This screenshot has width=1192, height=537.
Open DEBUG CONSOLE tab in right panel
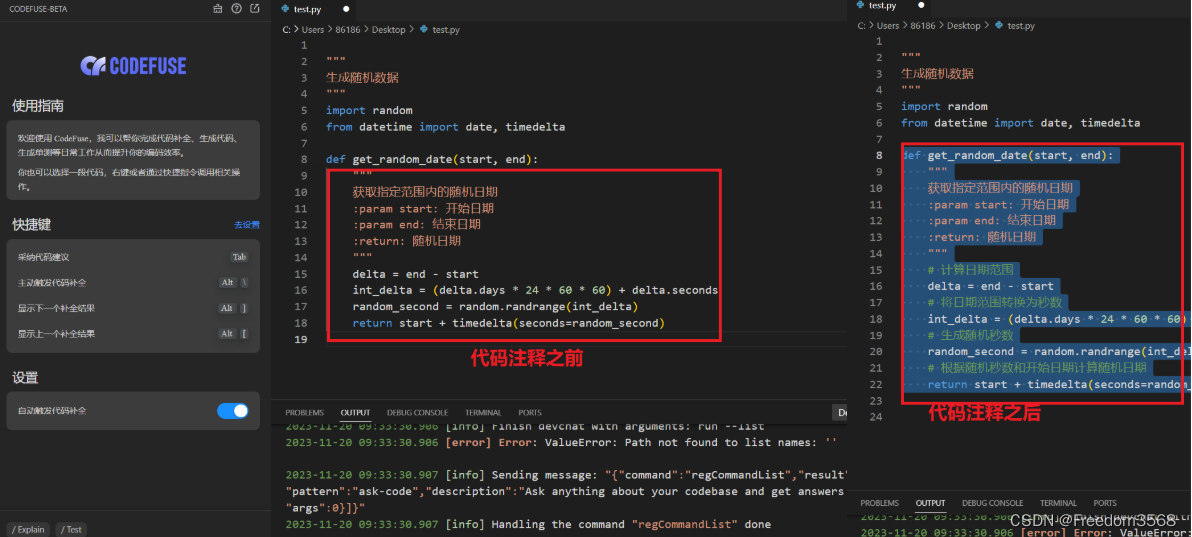pos(993,503)
